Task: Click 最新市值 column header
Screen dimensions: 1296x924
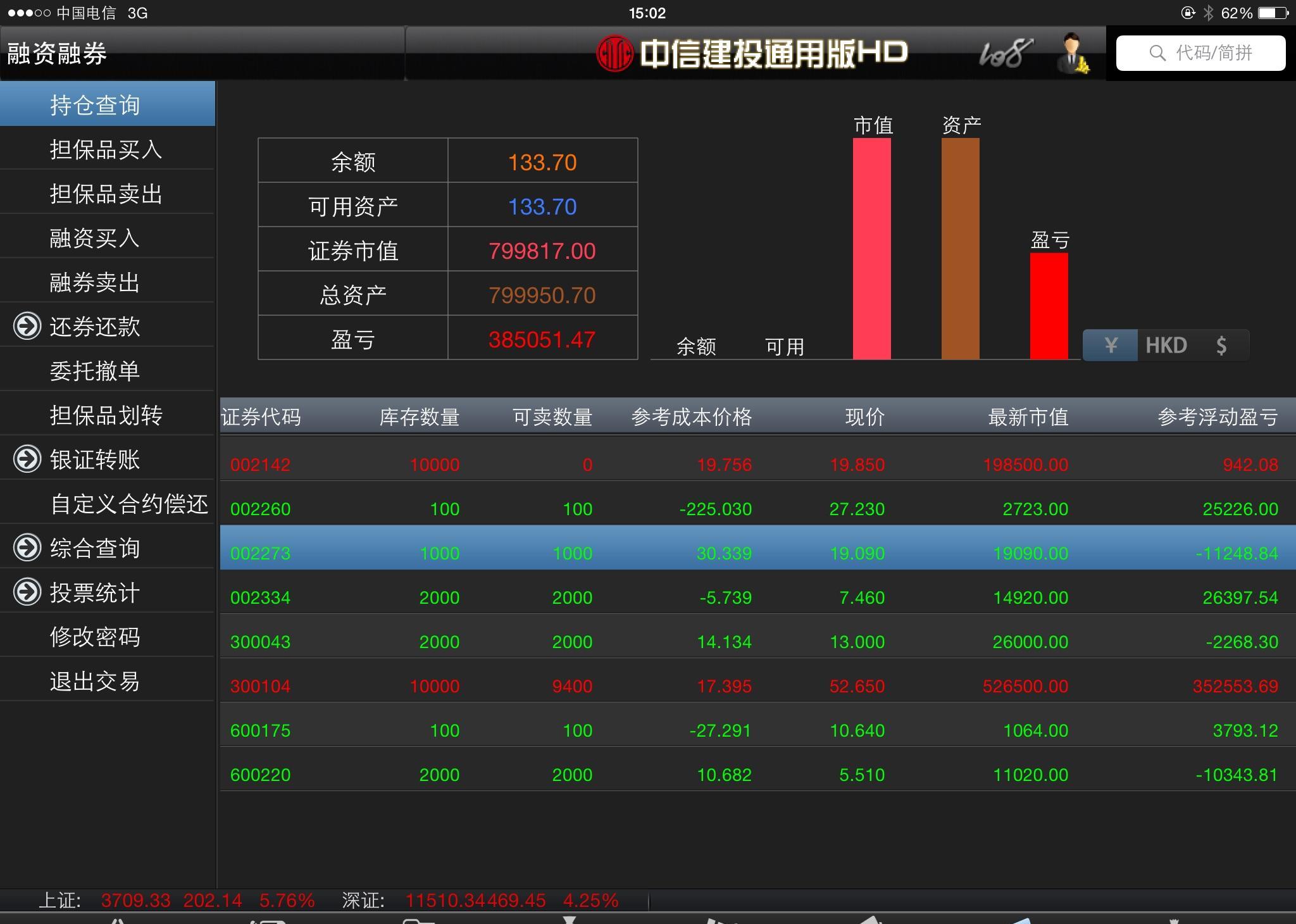Action: click(x=1028, y=417)
